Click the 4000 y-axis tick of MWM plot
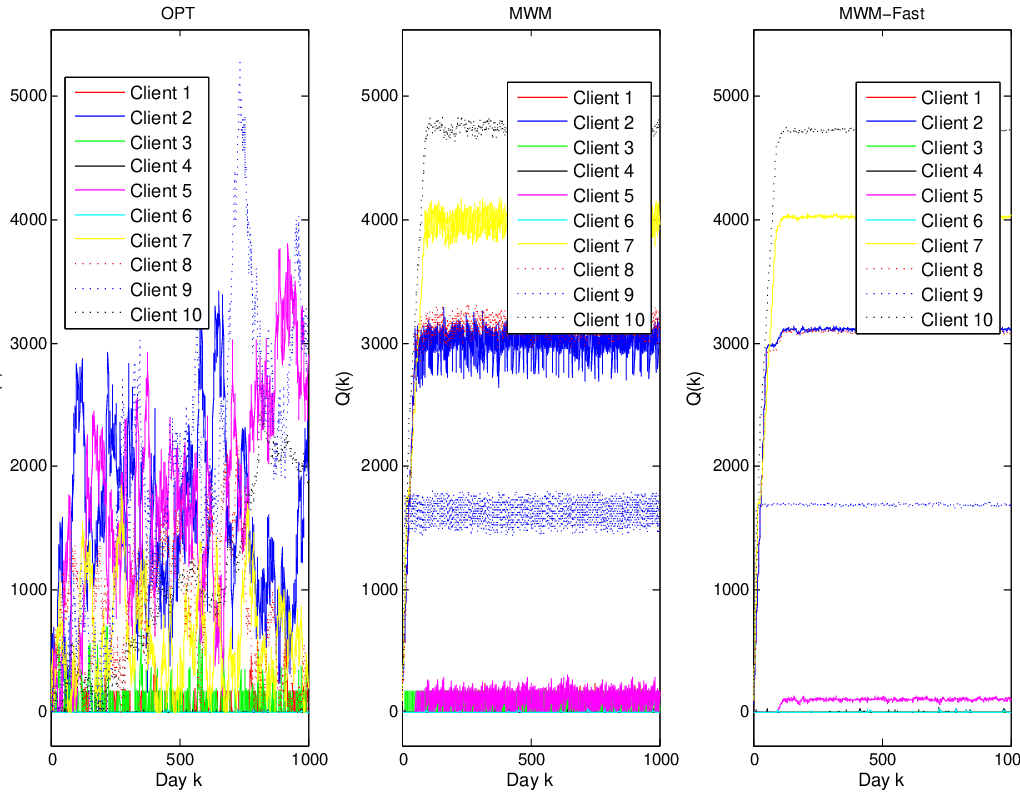This screenshot has height=797, width=1020. tap(380, 219)
